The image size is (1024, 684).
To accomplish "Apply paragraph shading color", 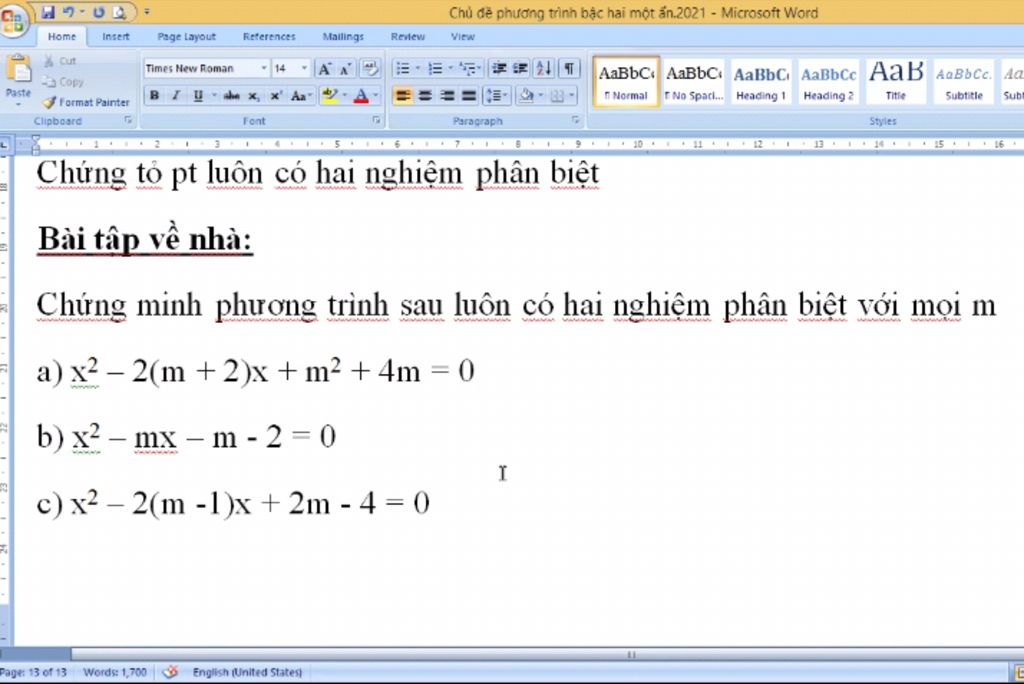I will point(526,96).
